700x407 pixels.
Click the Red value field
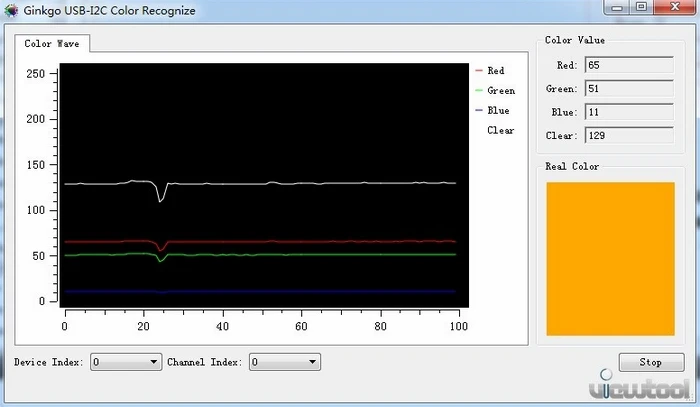click(x=629, y=65)
